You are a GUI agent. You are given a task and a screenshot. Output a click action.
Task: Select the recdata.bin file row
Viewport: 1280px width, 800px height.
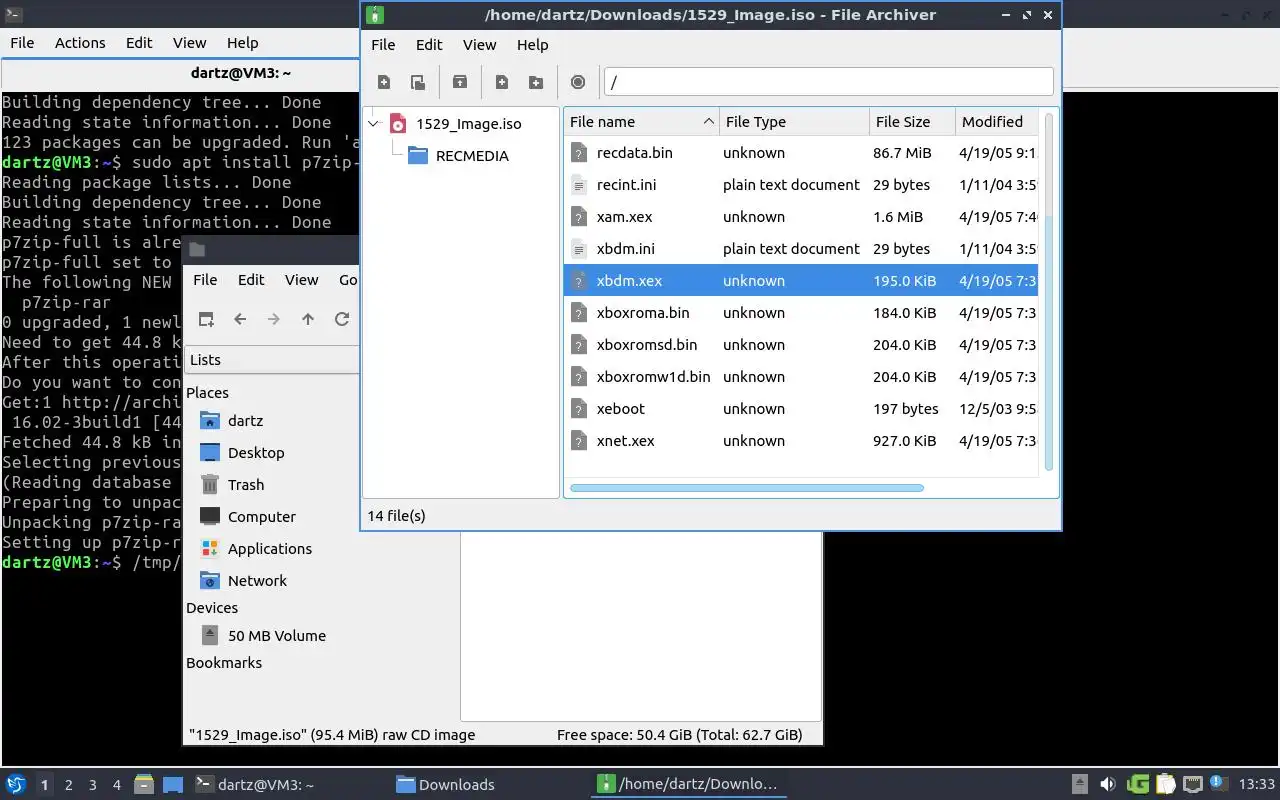802,153
